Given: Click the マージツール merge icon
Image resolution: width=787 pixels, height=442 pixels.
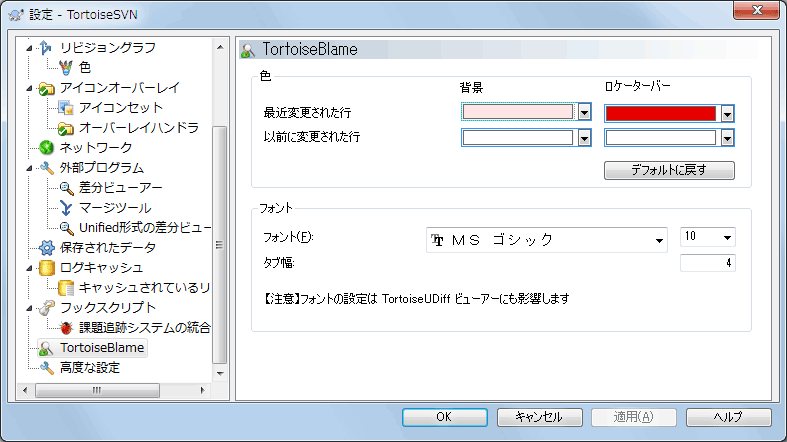Looking at the screenshot, I should coord(66,208).
